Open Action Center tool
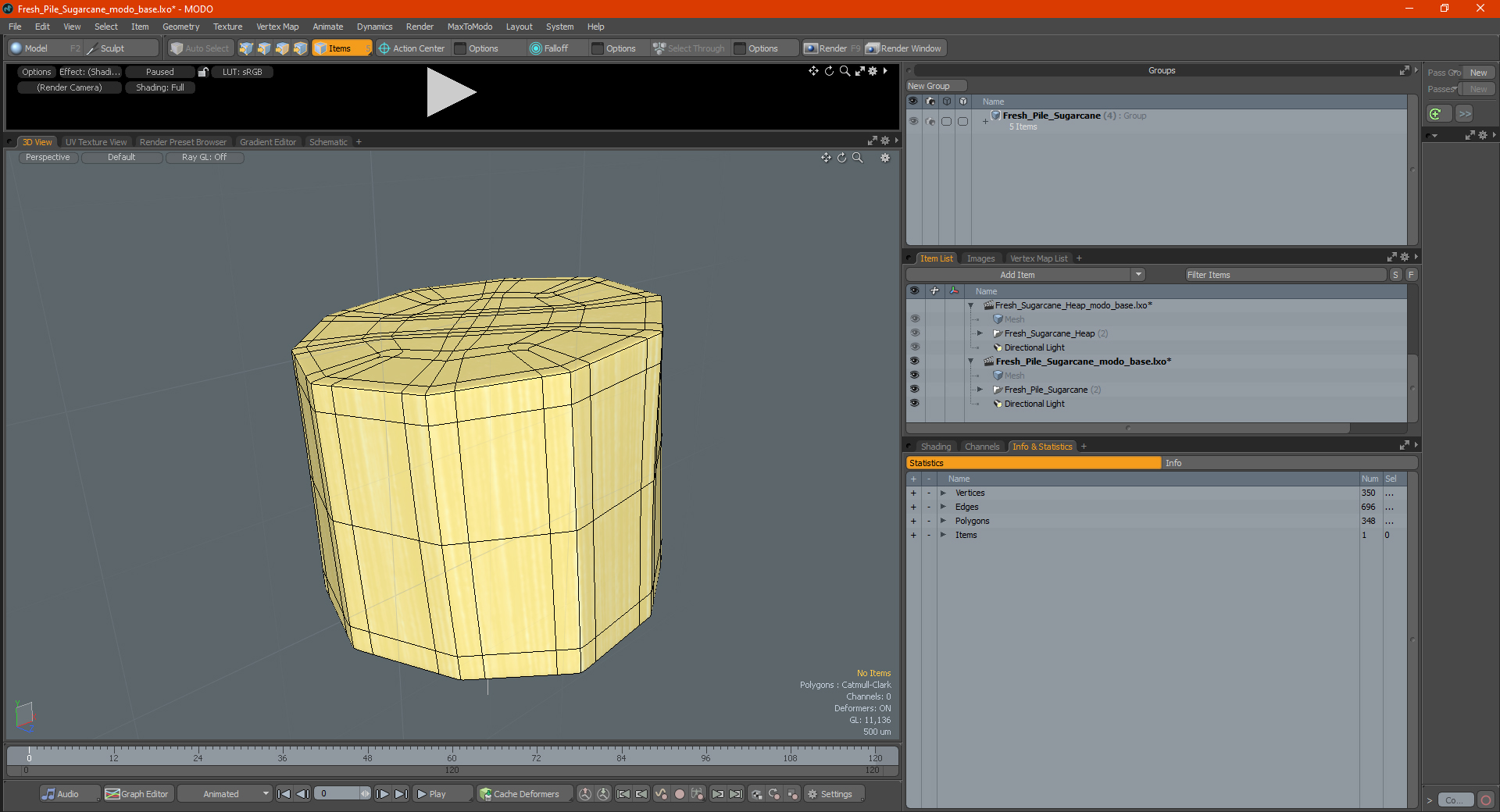The width and height of the screenshot is (1500, 812). coord(412,48)
